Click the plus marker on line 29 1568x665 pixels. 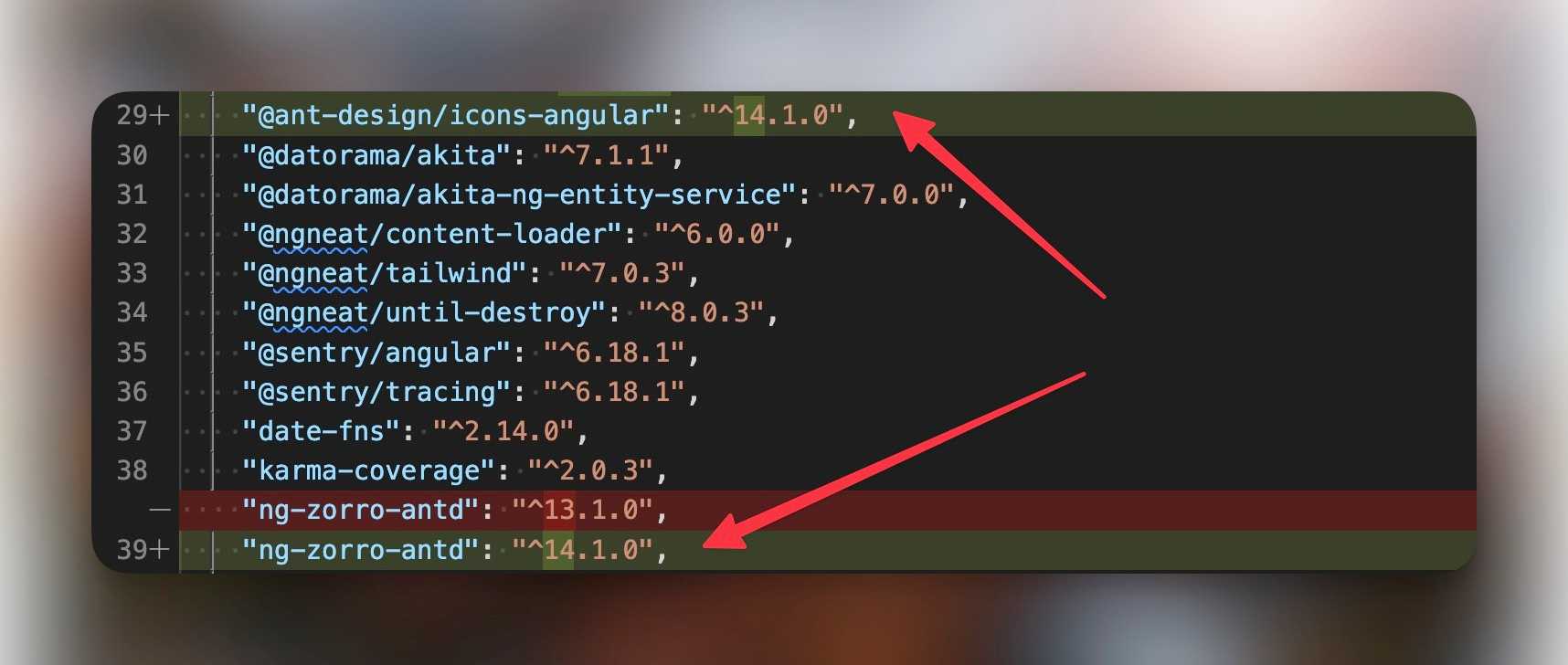(160, 115)
